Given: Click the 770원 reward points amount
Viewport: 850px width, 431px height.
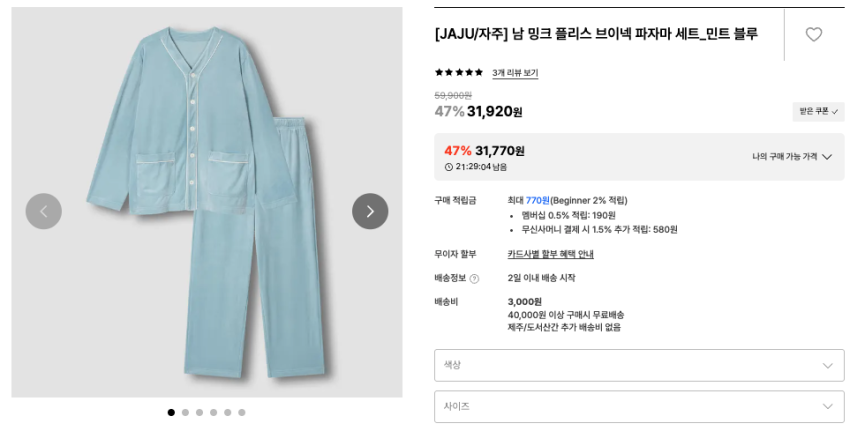Looking at the screenshot, I should coord(537,200).
